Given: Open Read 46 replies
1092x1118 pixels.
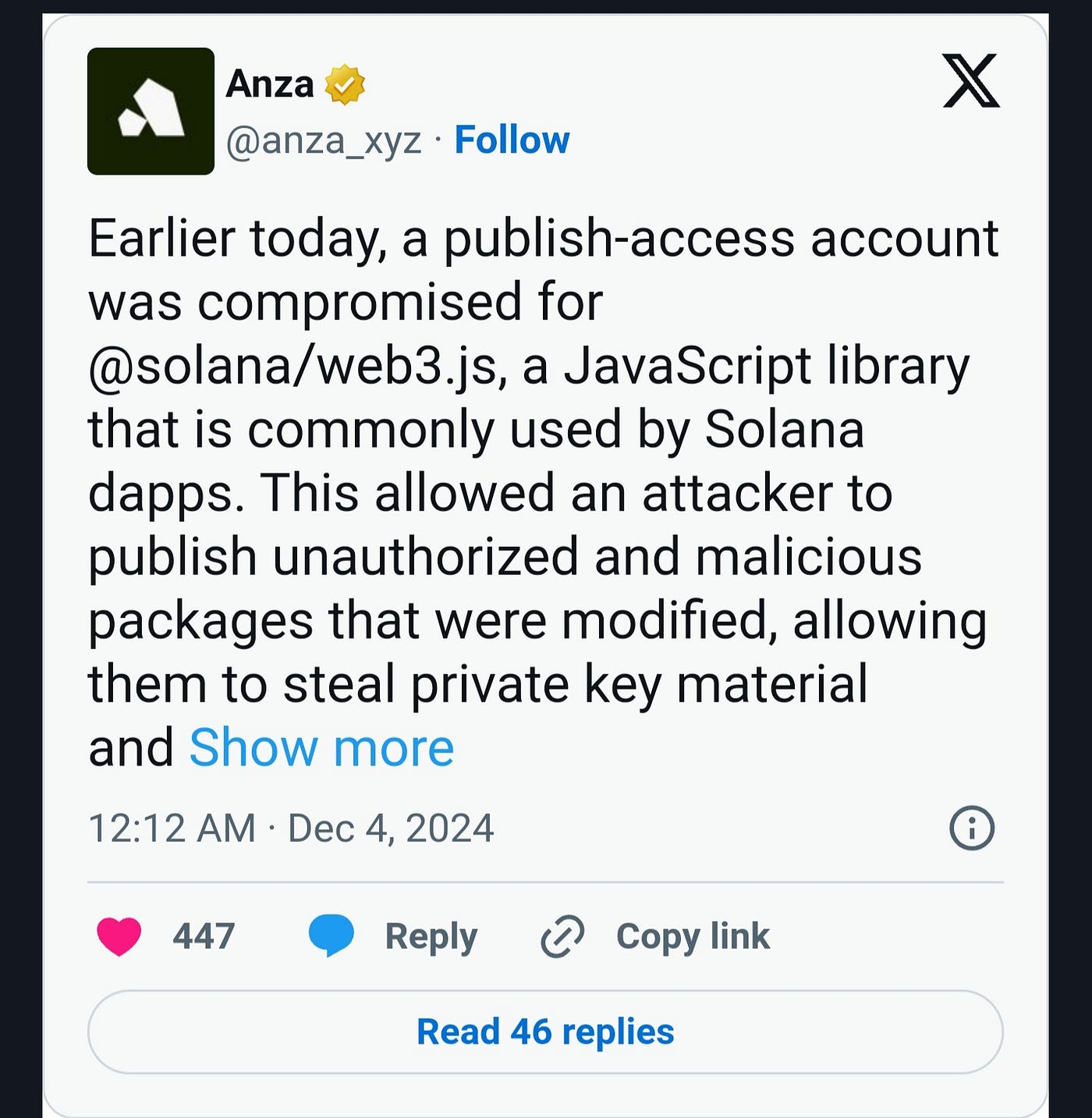Looking at the screenshot, I should (x=544, y=1031).
